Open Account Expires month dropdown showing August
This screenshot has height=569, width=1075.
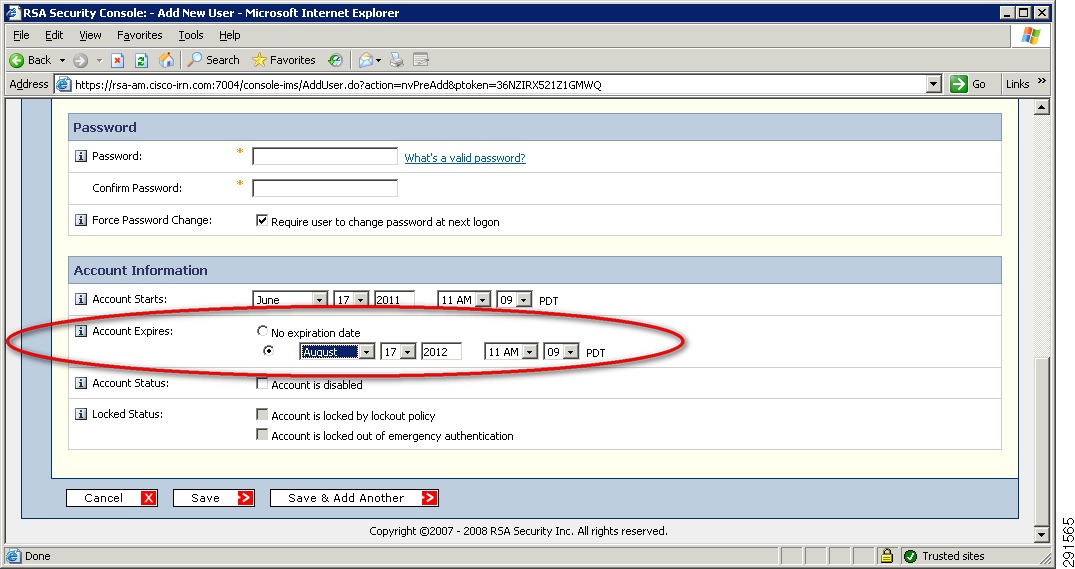coord(337,352)
